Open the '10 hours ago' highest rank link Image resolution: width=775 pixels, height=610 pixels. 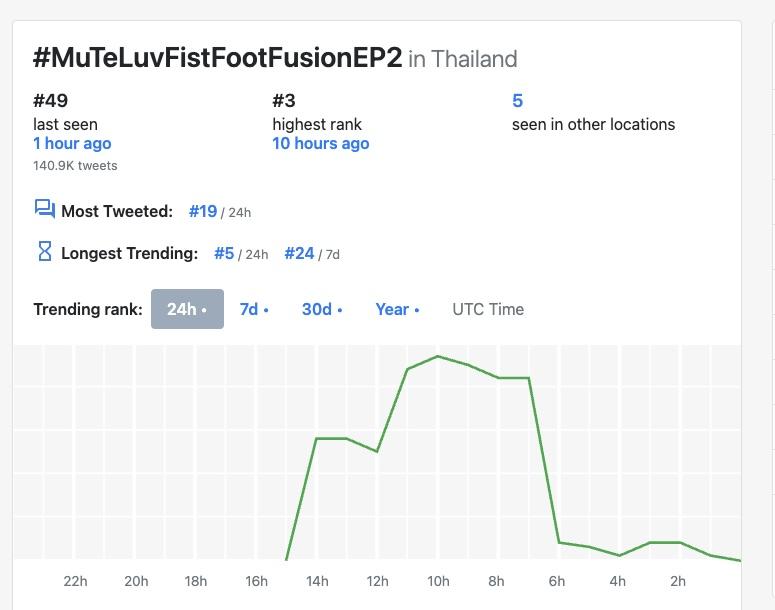(320, 143)
